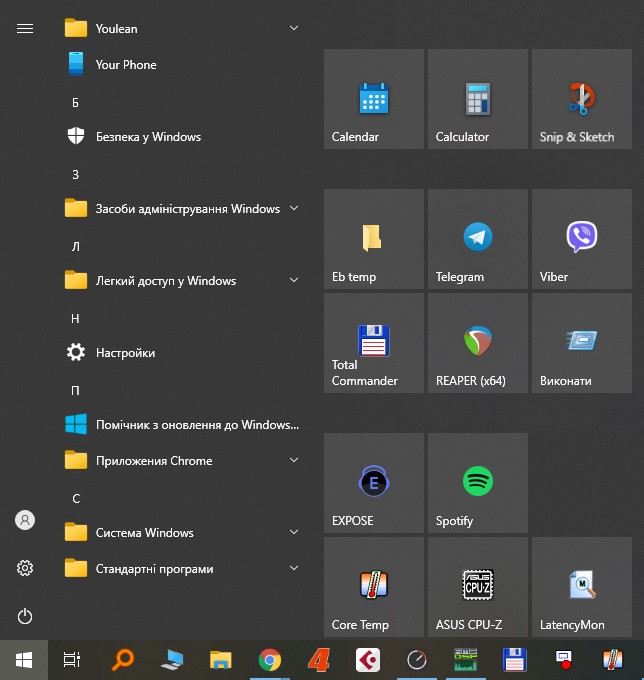Screen dimensions: 644x680
Task: Click the letter П section header
Action: (75, 391)
